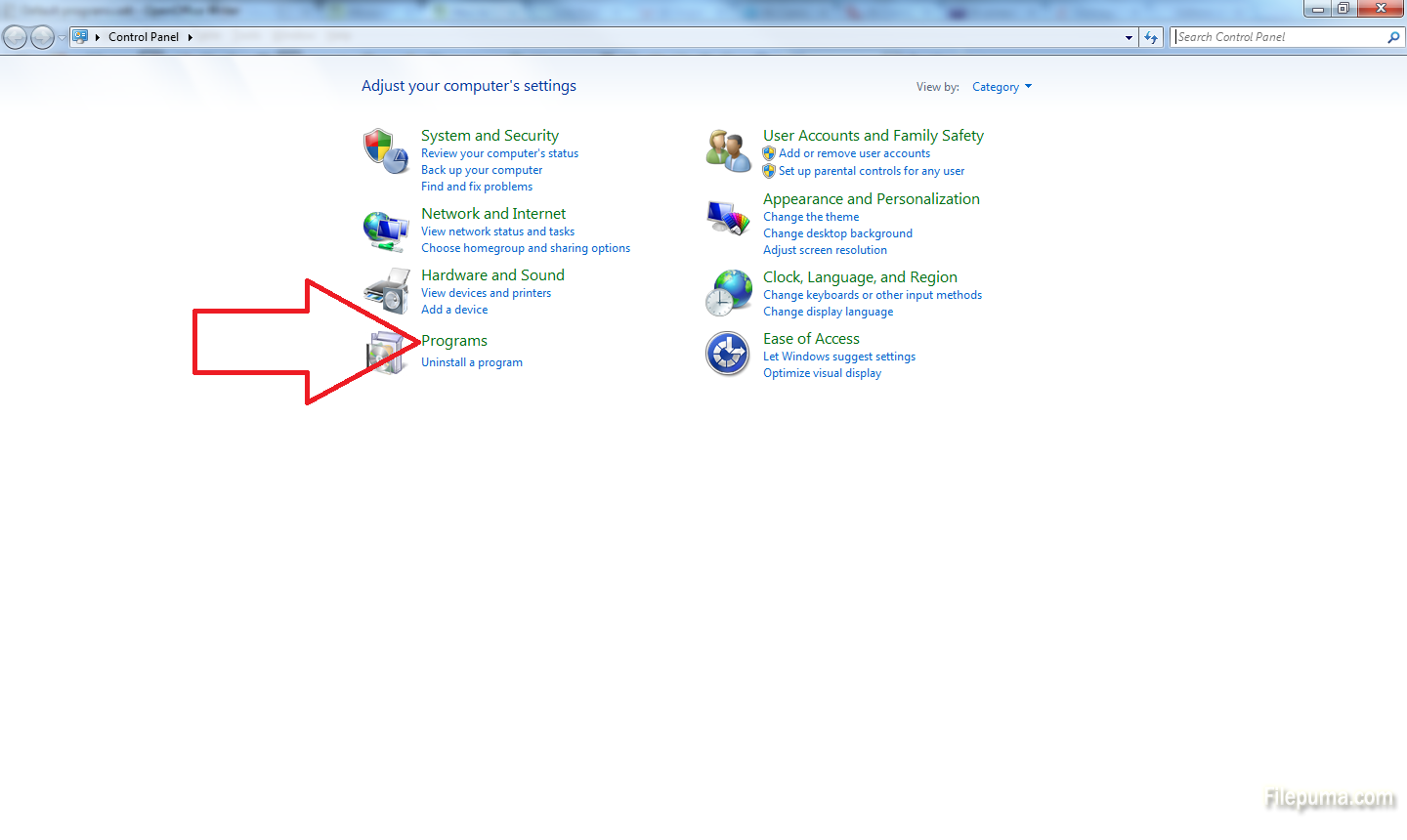Click Set up parental controls for any user
Screen dimensions: 1407x840
click(871, 170)
